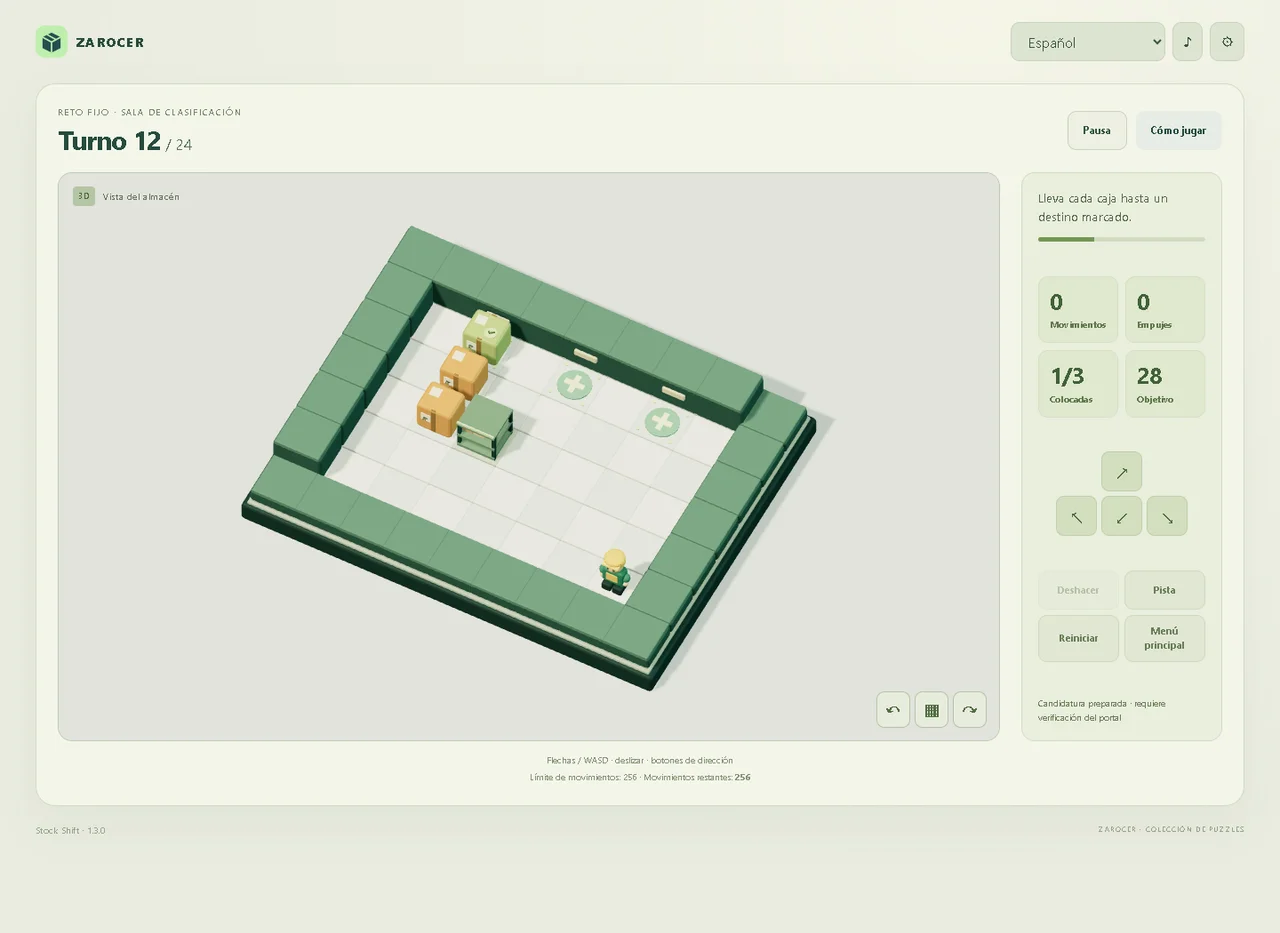Viewport: 1280px width, 933px height.
Task: Rotate the warehouse view counterclockwise
Action: click(893, 710)
